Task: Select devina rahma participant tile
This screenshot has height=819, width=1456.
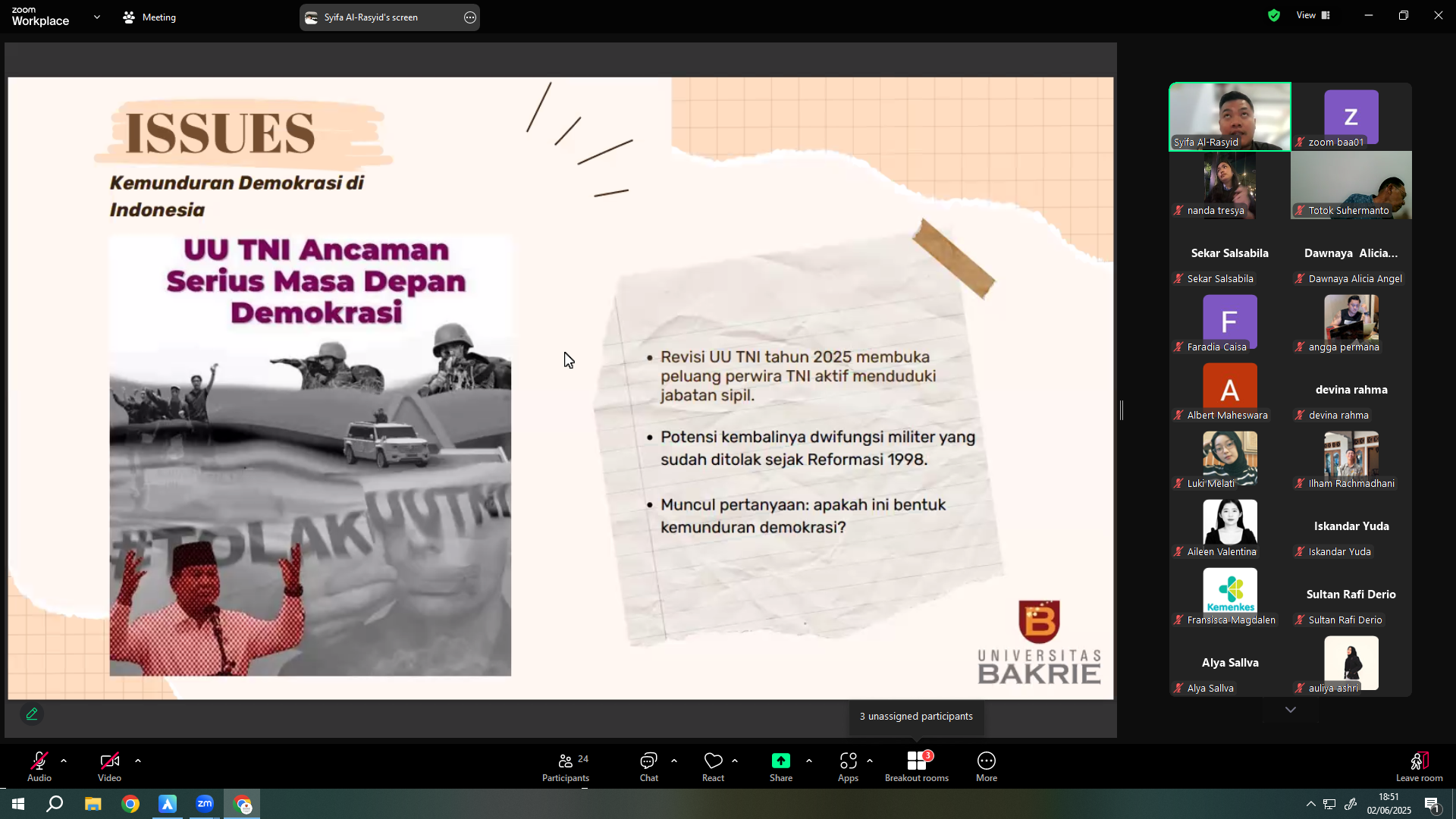Action: coord(1351,390)
